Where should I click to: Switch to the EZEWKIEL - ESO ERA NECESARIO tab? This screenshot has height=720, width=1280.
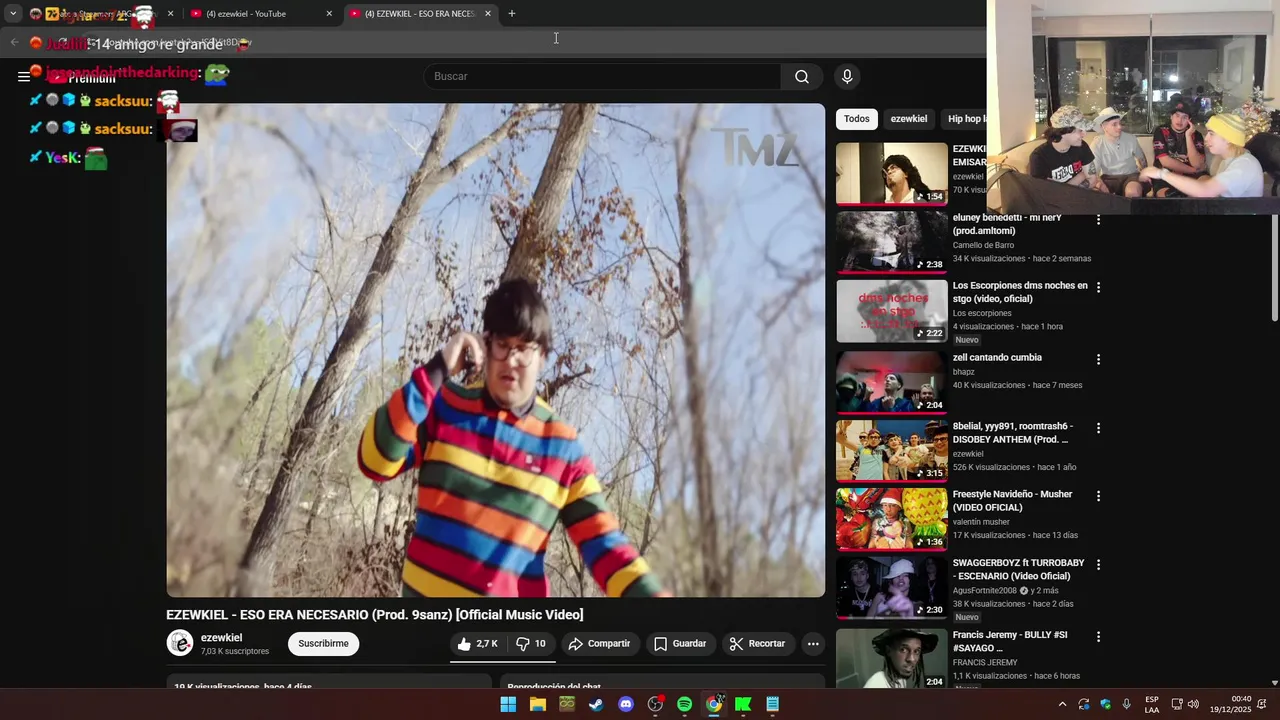coord(420,14)
